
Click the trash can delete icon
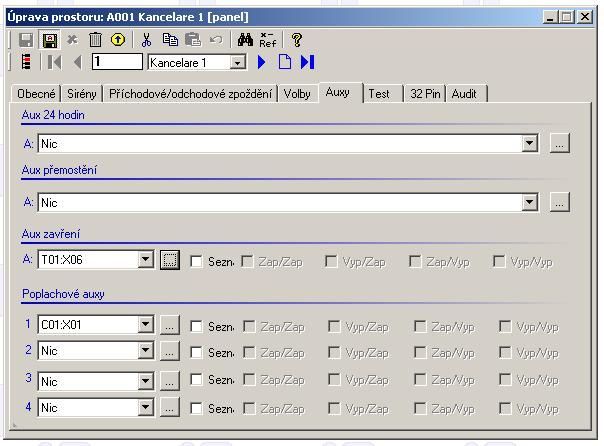click(96, 40)
